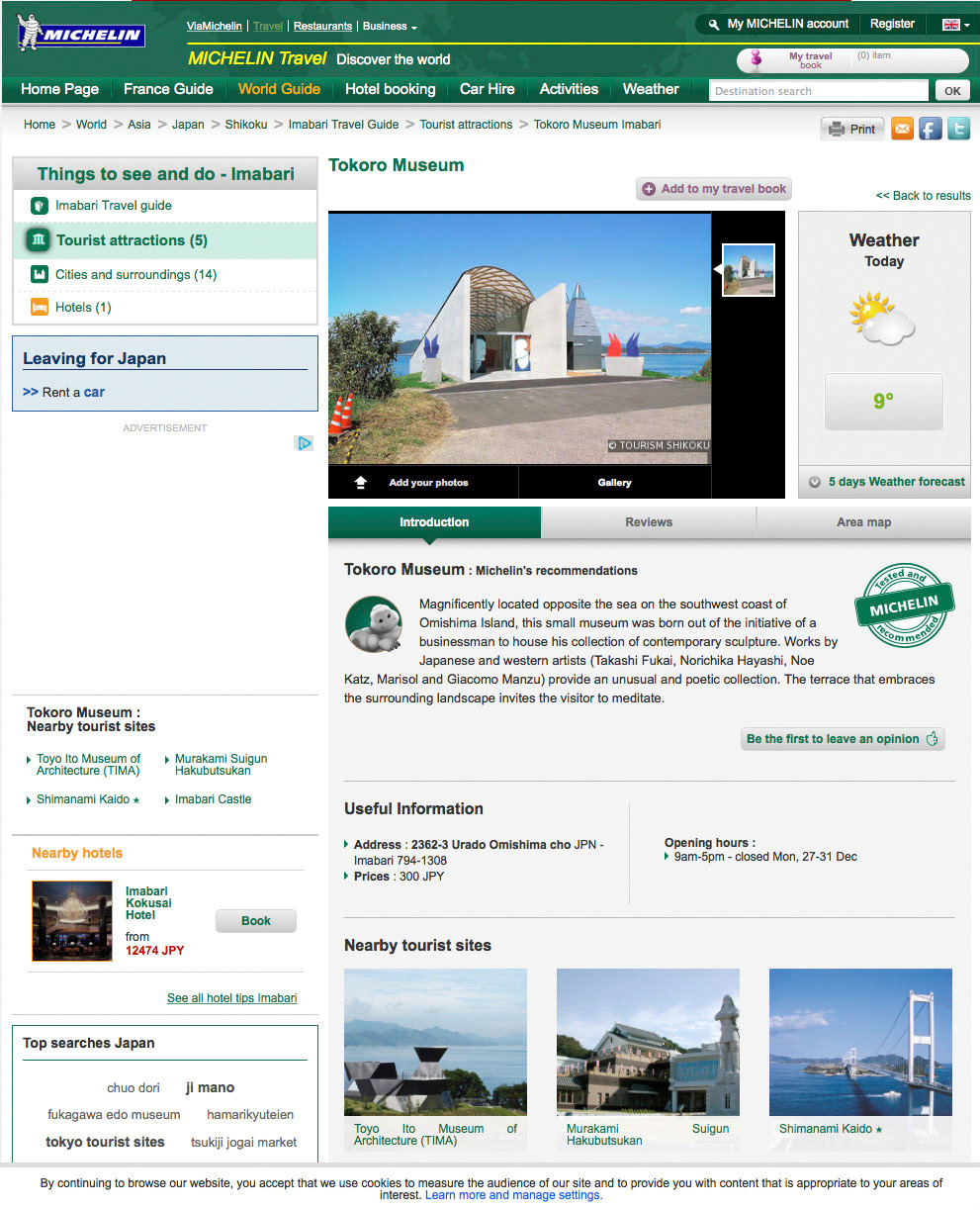Click the My MICHELIN account key icon
The image size is (980, 1210).
pos(714,25)
